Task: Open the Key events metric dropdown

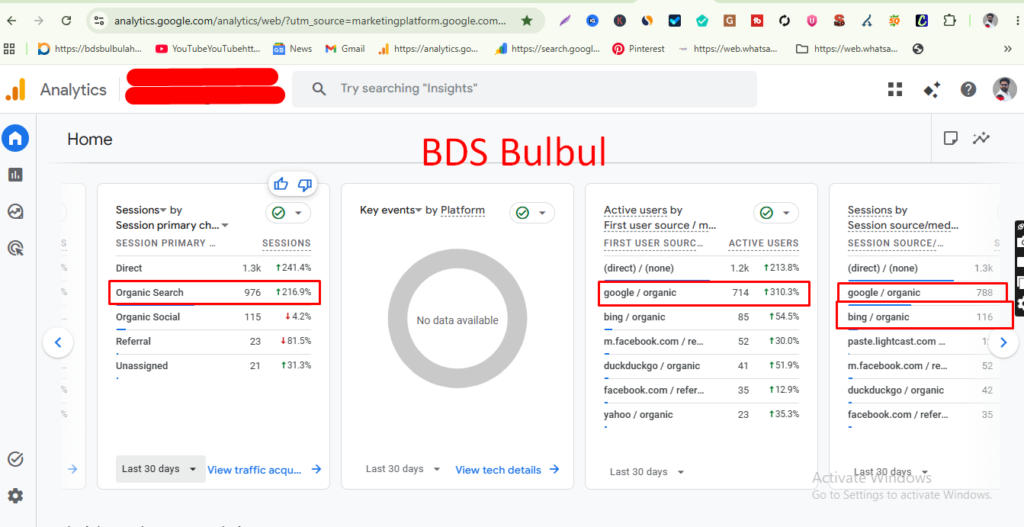Action: pyautogui.click(x=391, y=210)
